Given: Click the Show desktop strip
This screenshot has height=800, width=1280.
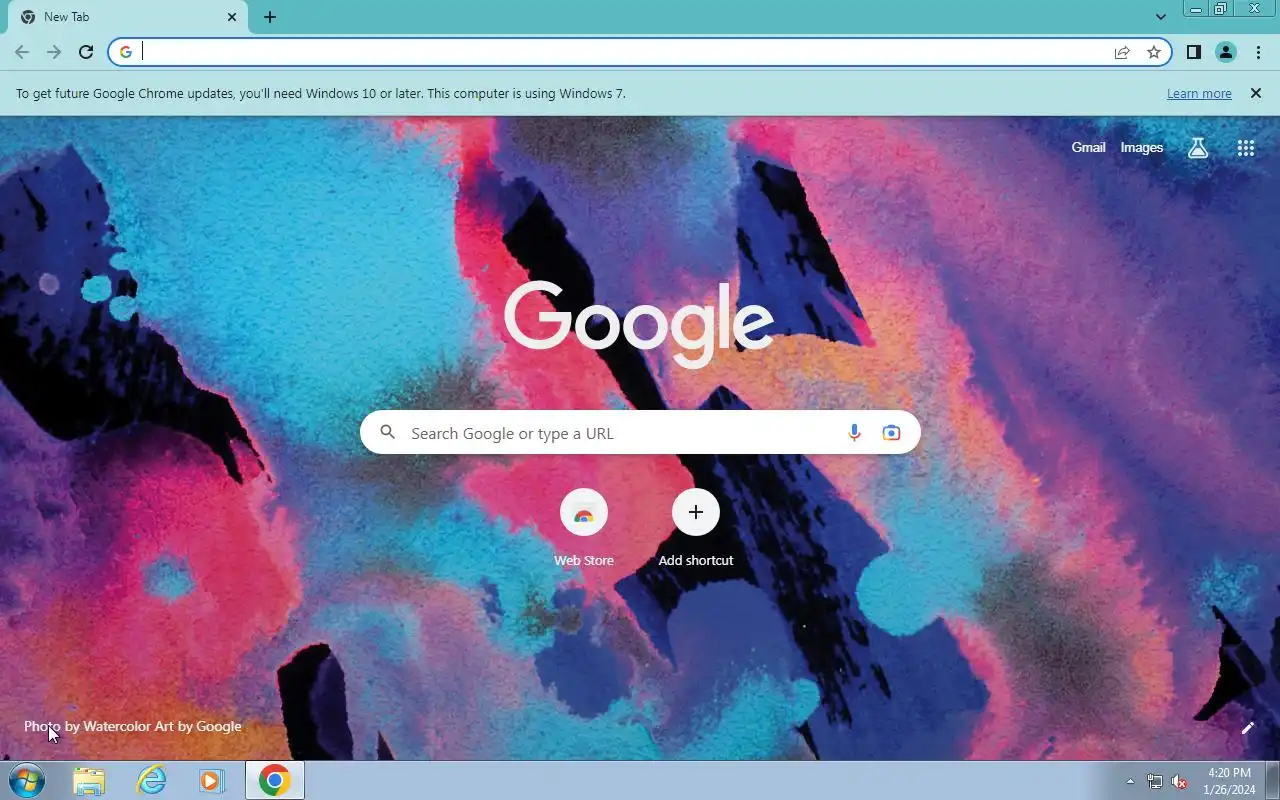Looking at the screenshot, I should pyautogui.click(x=1273, y=780).
